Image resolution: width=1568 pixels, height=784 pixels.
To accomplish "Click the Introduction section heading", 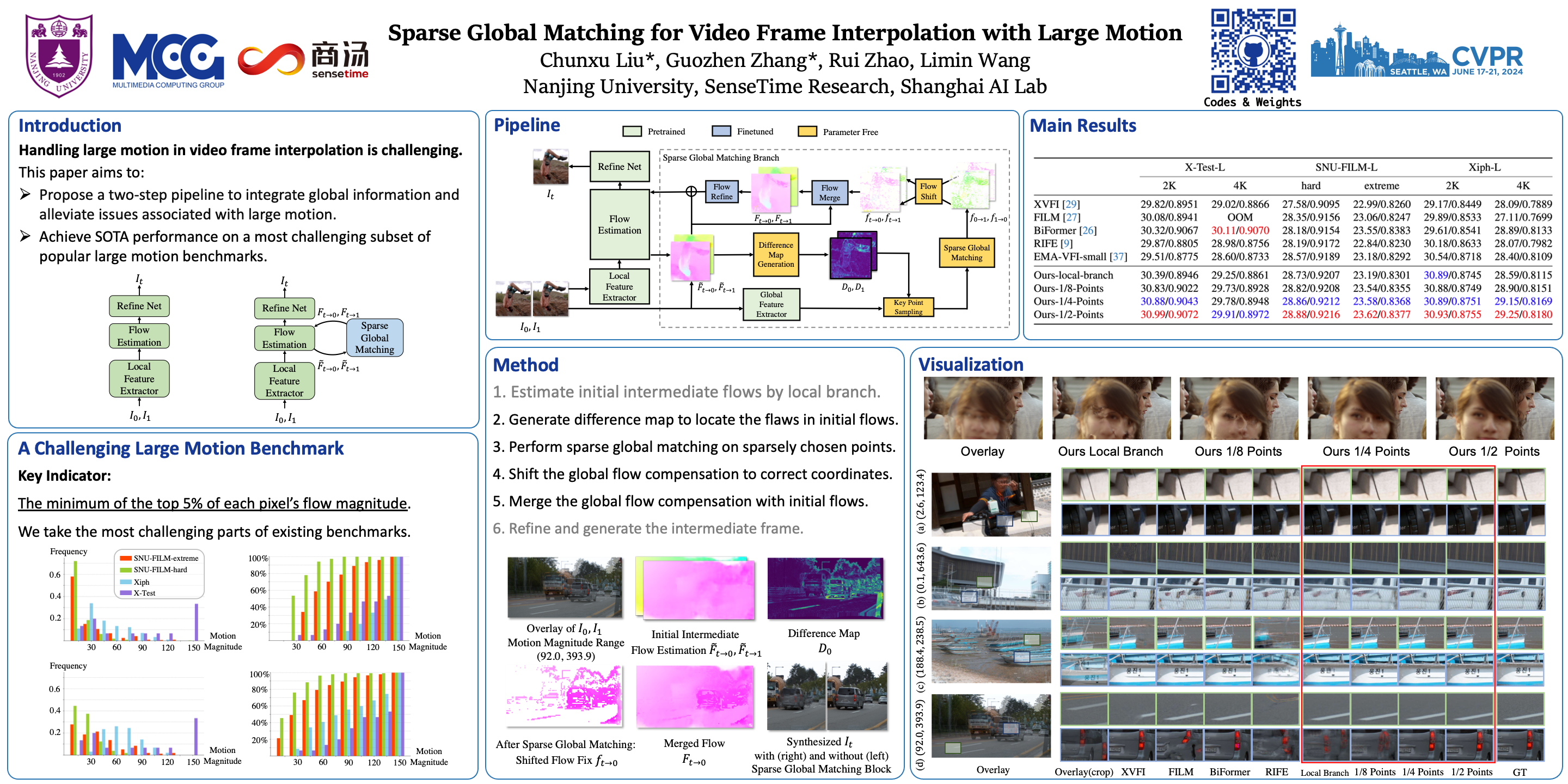I will 70,125.
